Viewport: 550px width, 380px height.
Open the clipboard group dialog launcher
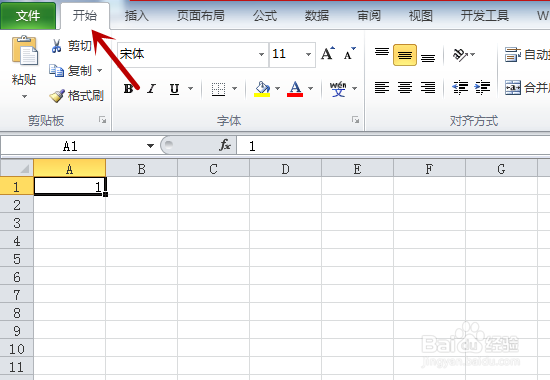click(x=102, y=120)
